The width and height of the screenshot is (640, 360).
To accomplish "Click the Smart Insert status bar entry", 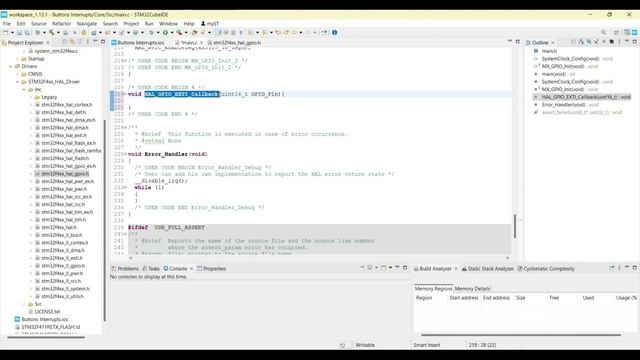I will pyautogui.click(x=427, y=345).
